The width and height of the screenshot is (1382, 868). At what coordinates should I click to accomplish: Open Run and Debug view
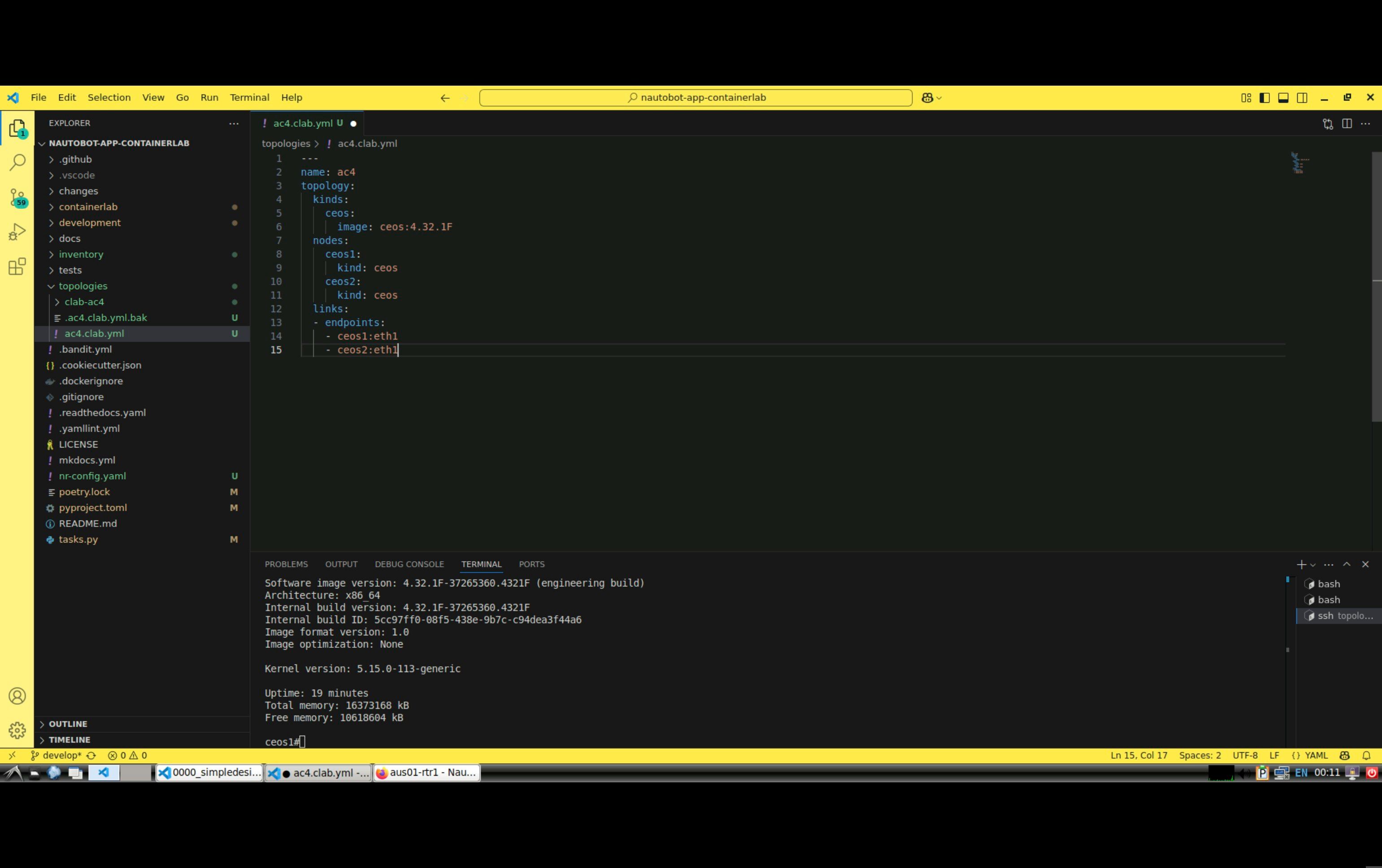(x=17, y=232)
